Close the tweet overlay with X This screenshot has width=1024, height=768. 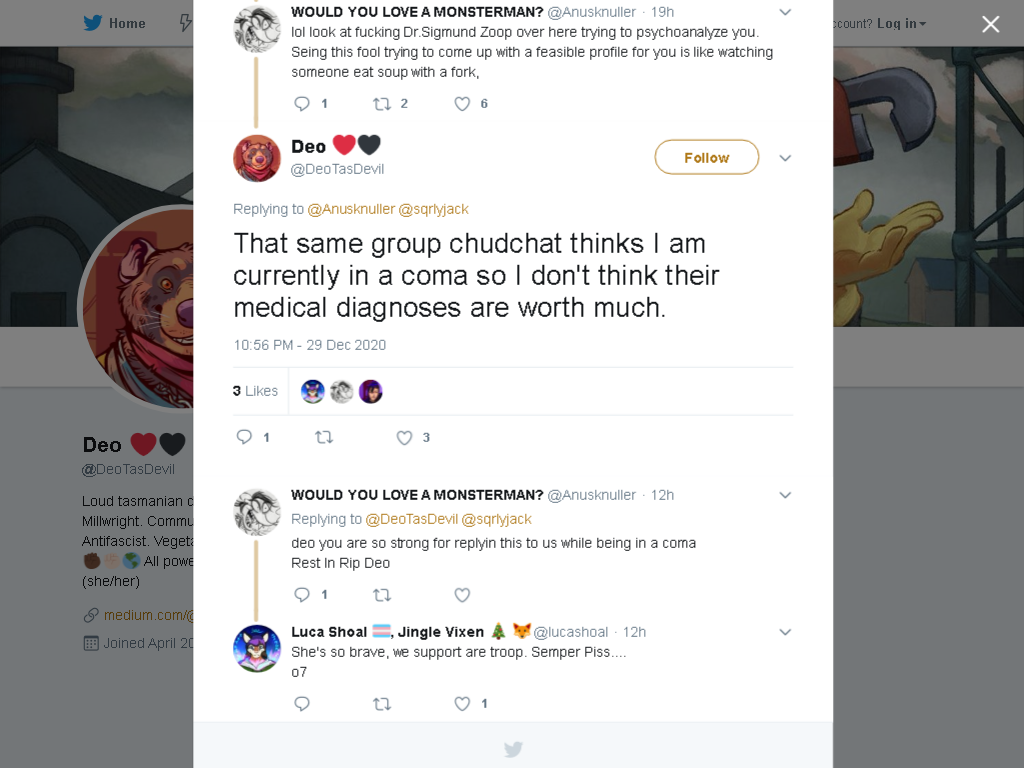tap(991, 24)
